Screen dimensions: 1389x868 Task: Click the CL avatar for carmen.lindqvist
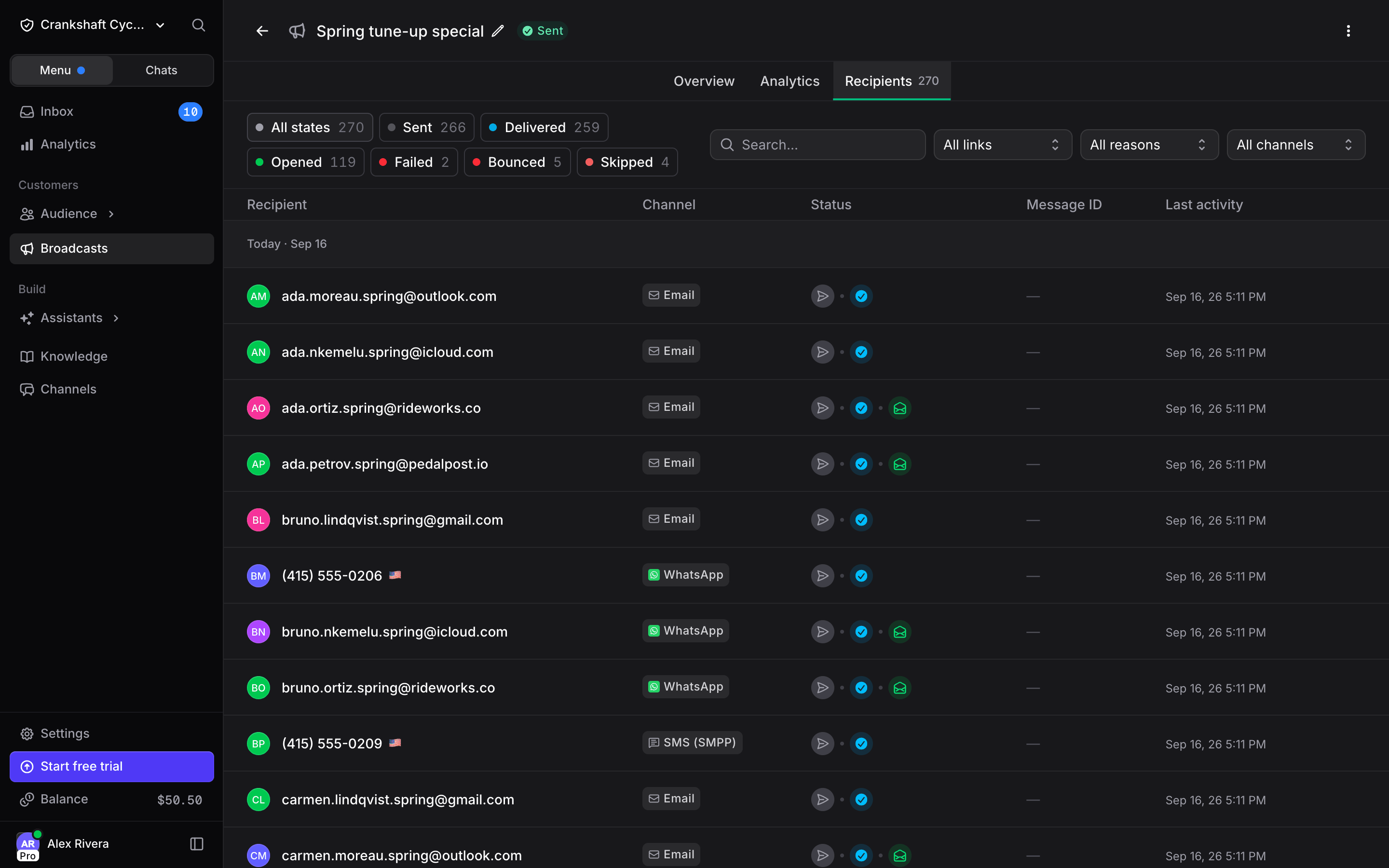click(x=259, y=800)
